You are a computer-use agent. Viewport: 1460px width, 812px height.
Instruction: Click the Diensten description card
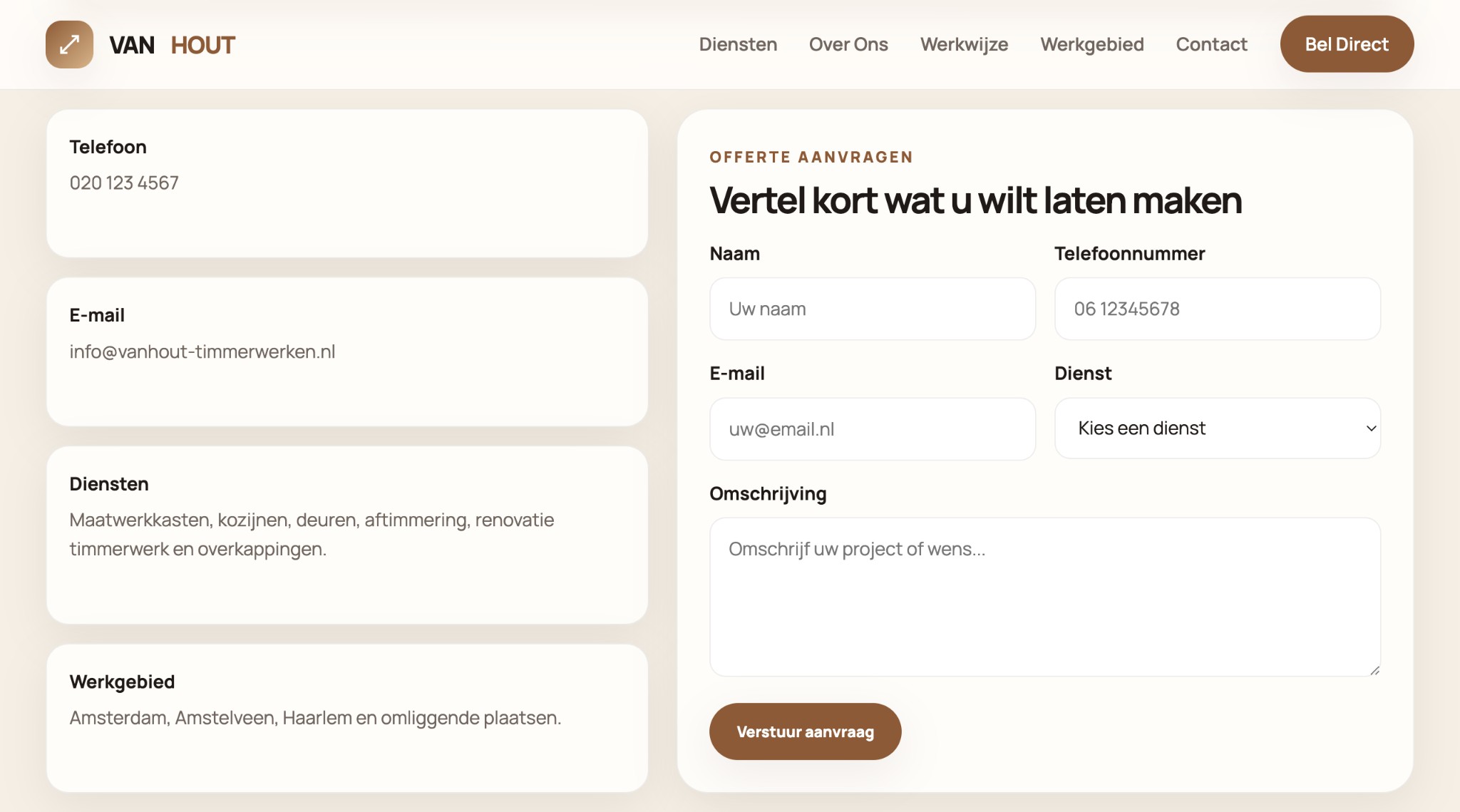[347, 533]
